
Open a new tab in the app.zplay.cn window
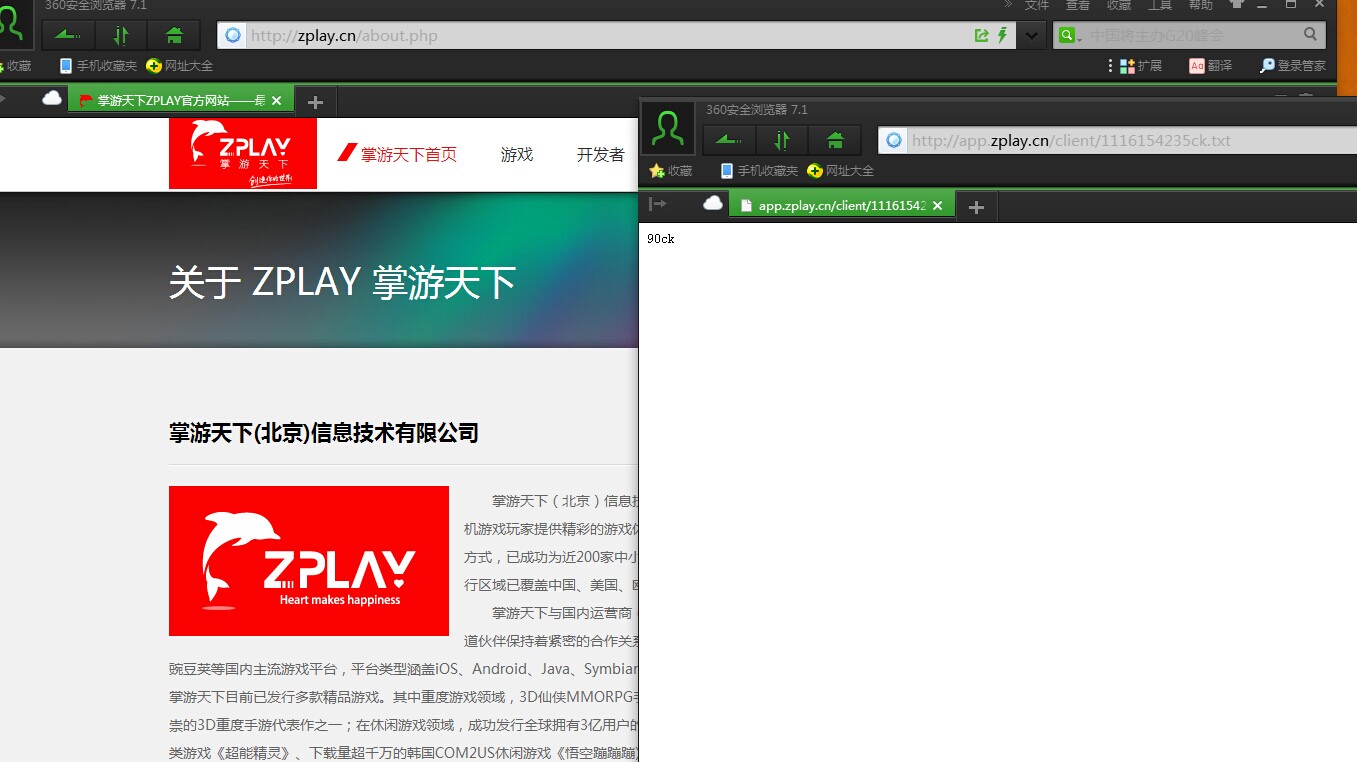point(977,207)
